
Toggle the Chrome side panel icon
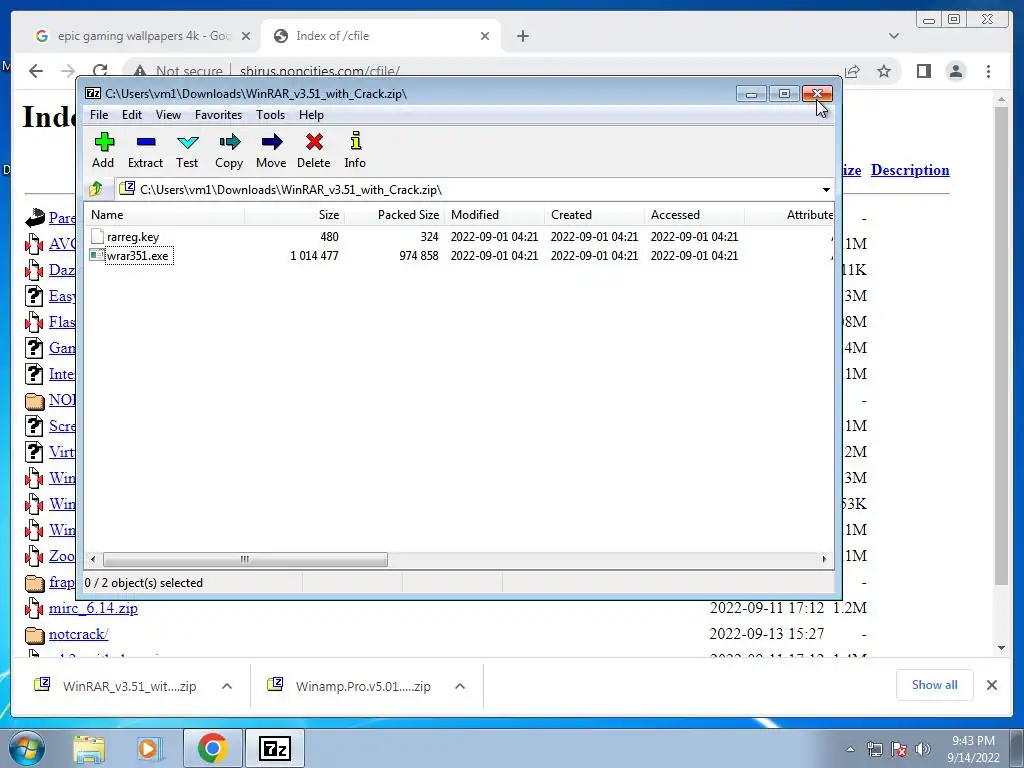click(923, 71)
